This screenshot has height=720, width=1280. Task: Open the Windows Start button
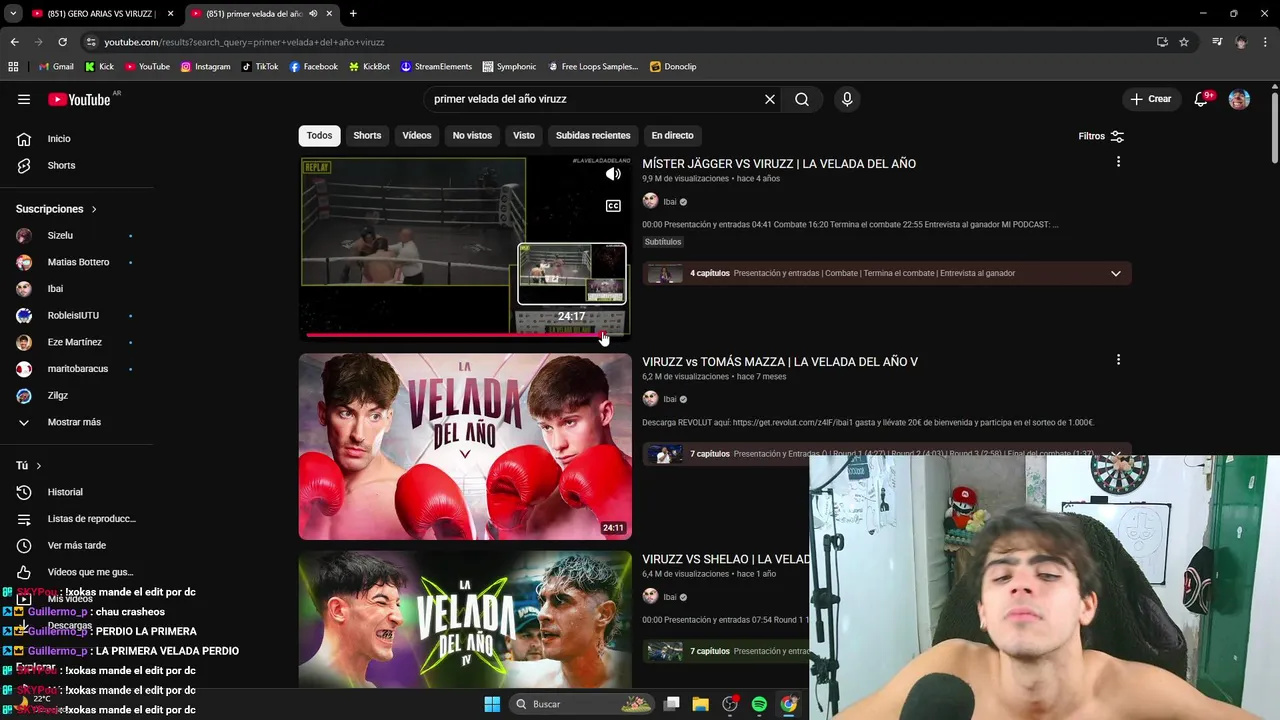(x=492, y=704)
